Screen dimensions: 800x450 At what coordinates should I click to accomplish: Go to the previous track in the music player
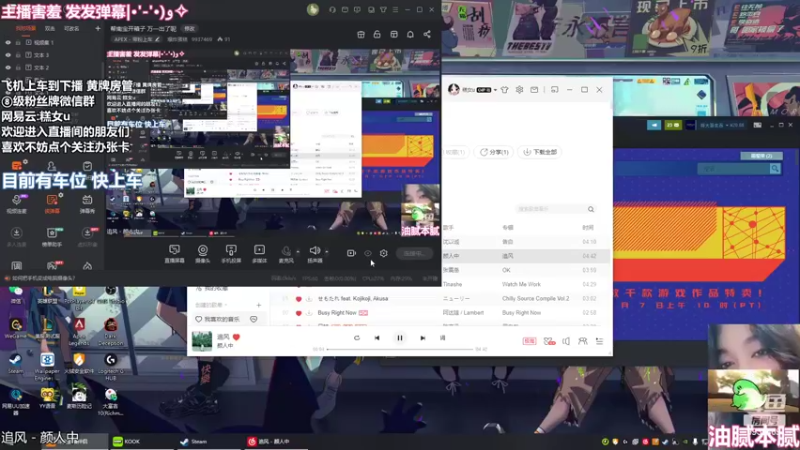click(x=377, y=338)
